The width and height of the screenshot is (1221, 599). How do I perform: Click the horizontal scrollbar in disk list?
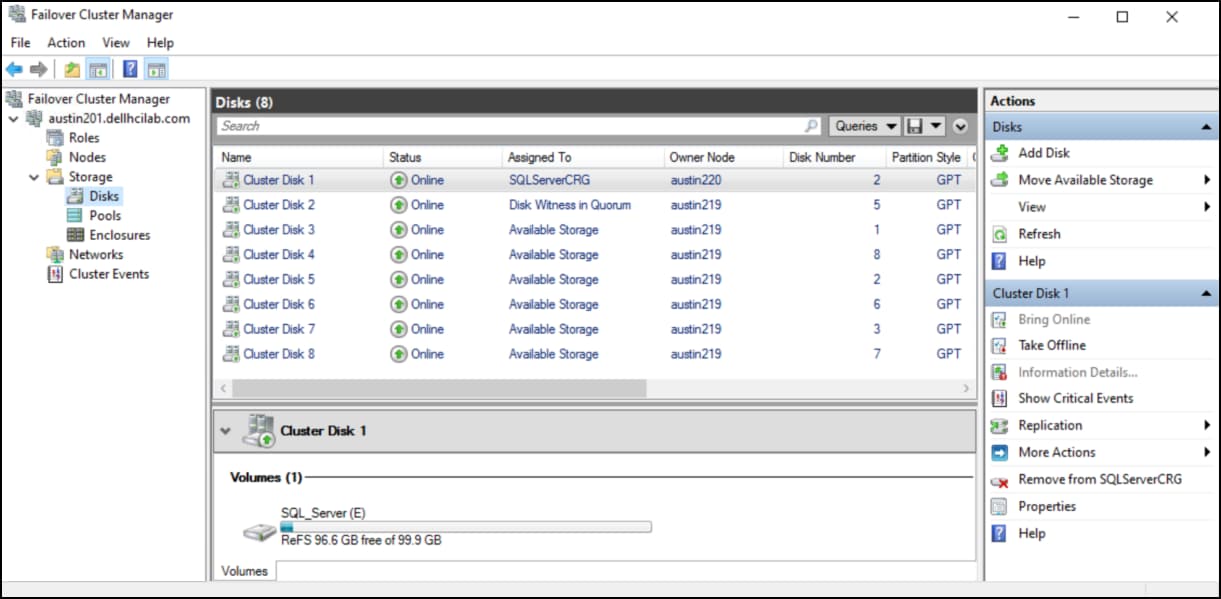point(439,388)
